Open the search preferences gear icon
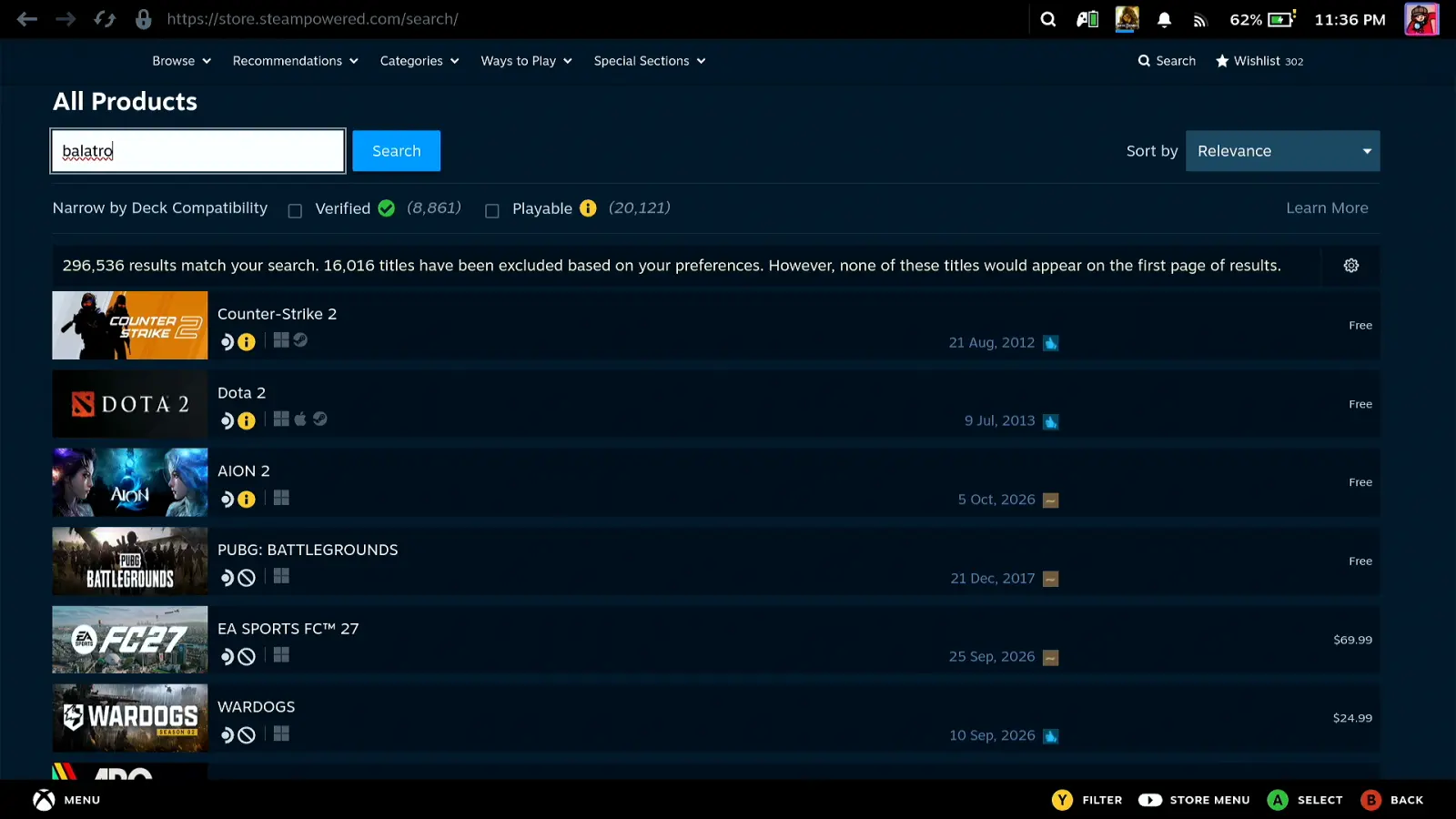Image resolution: width=1456 pixels, height=819 pixels. point(1351,266)
